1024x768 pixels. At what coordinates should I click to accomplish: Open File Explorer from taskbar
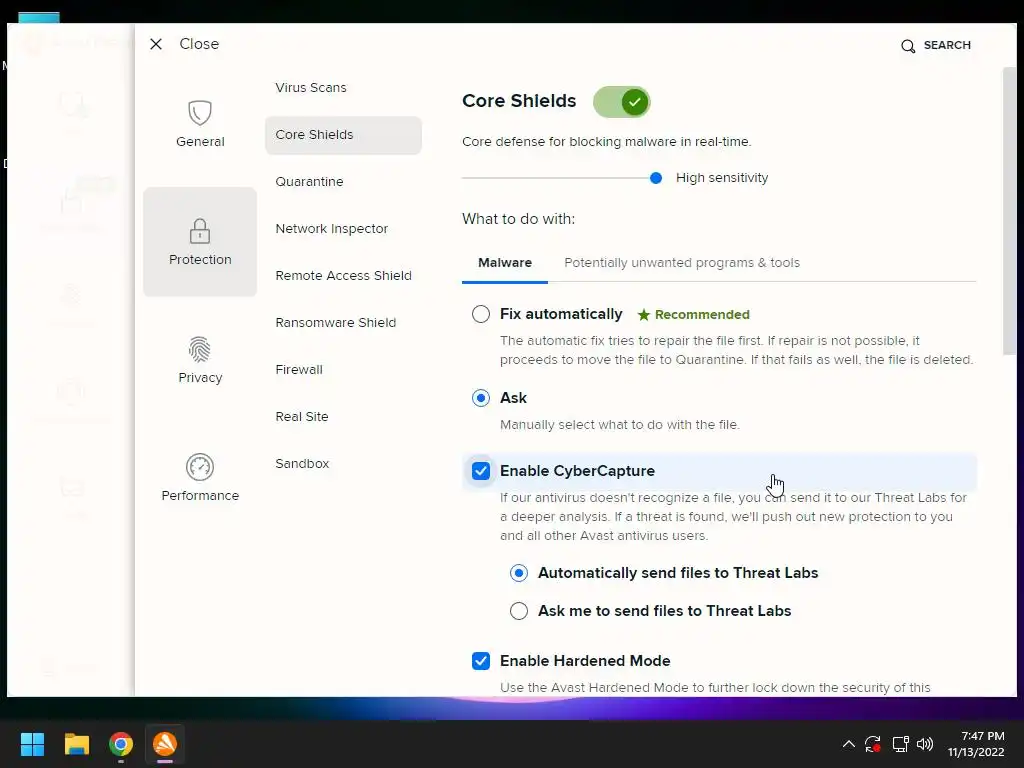(76, 744)
